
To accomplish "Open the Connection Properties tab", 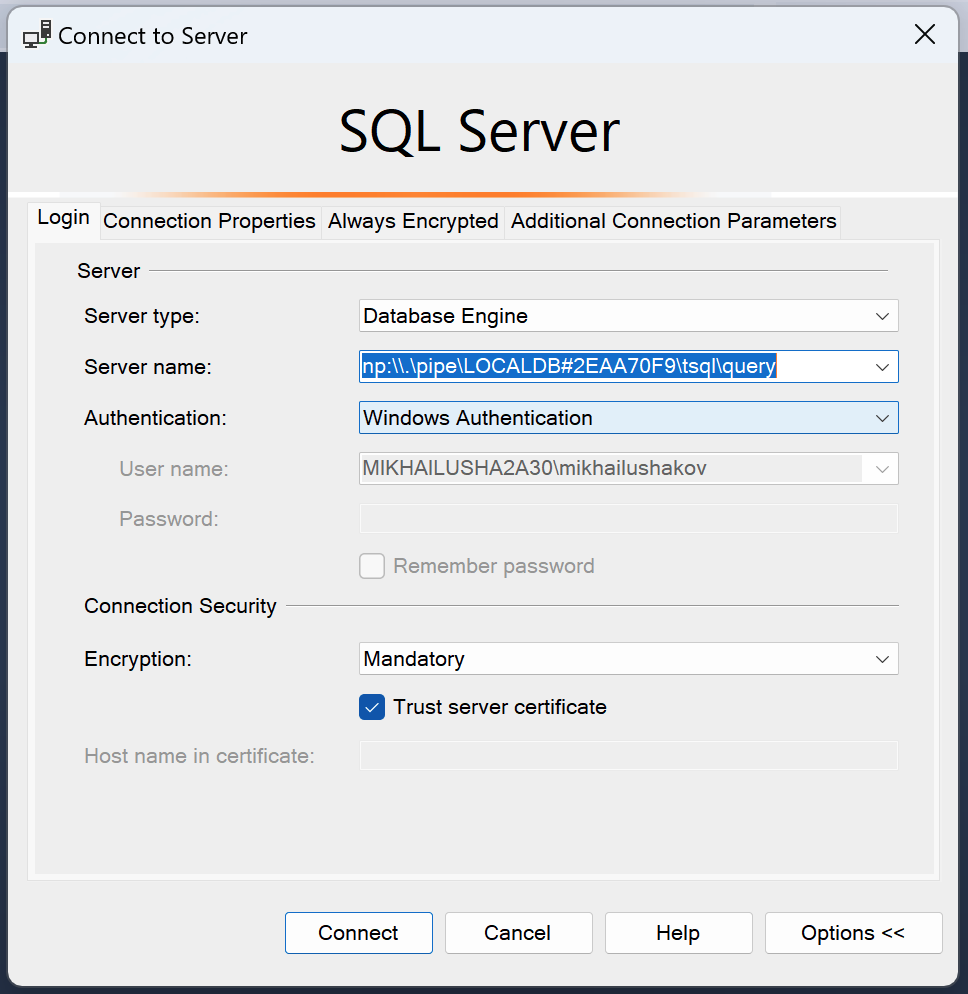I will pos(209,221).
